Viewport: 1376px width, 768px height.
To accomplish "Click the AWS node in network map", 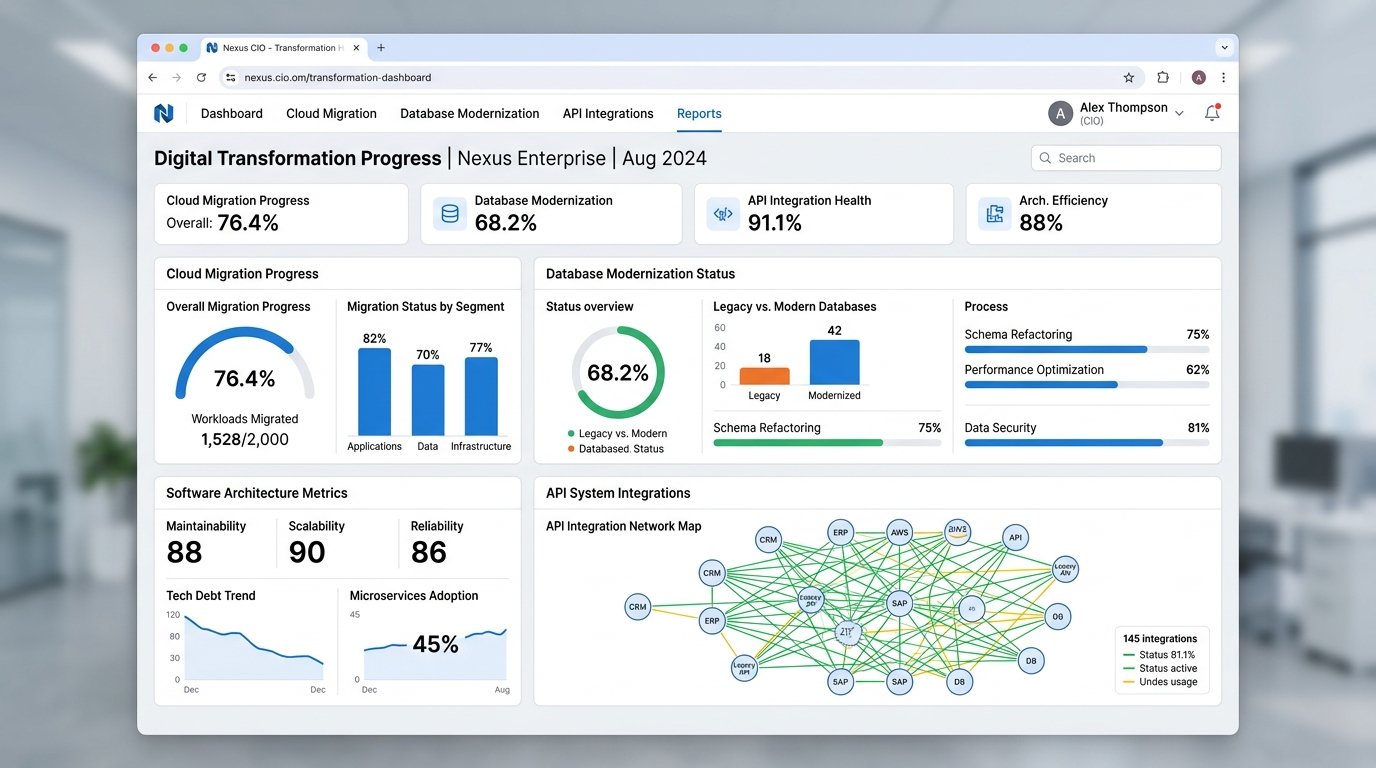I will (x=900, y=533).
